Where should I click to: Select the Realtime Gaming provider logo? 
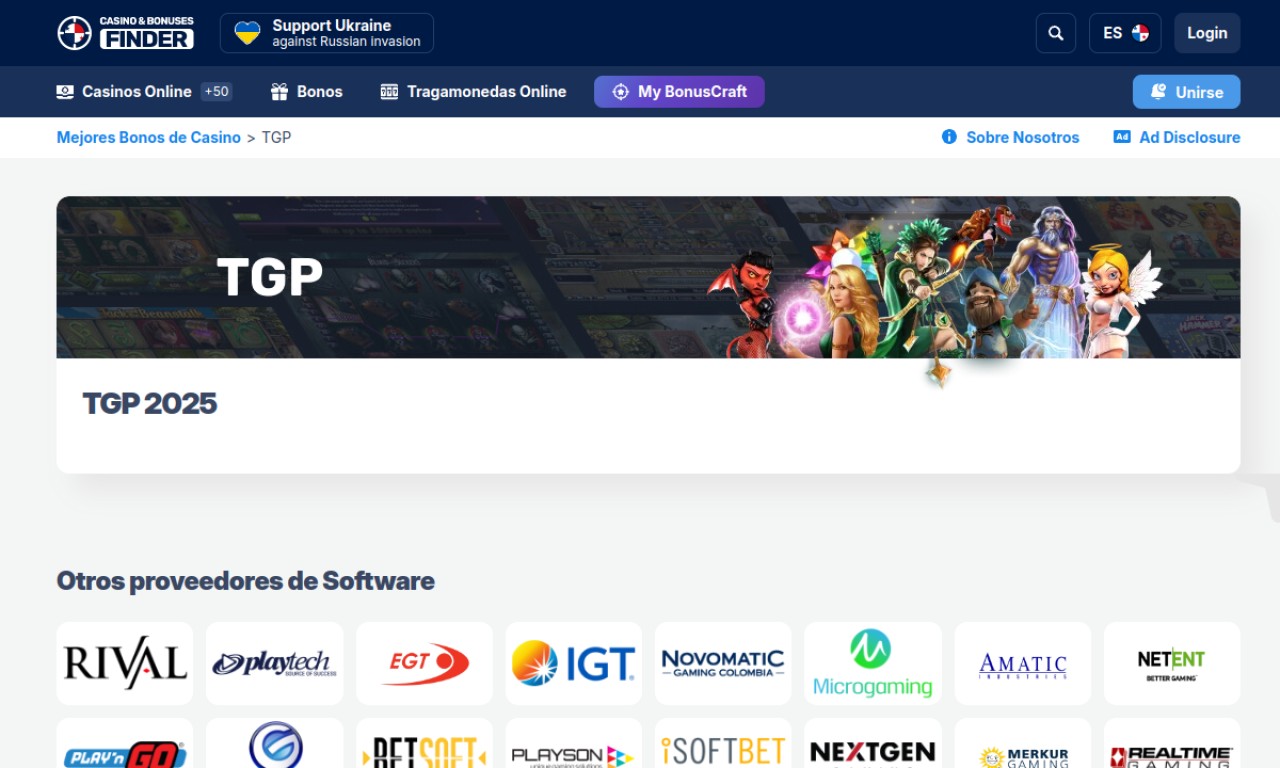(1172, 743)
